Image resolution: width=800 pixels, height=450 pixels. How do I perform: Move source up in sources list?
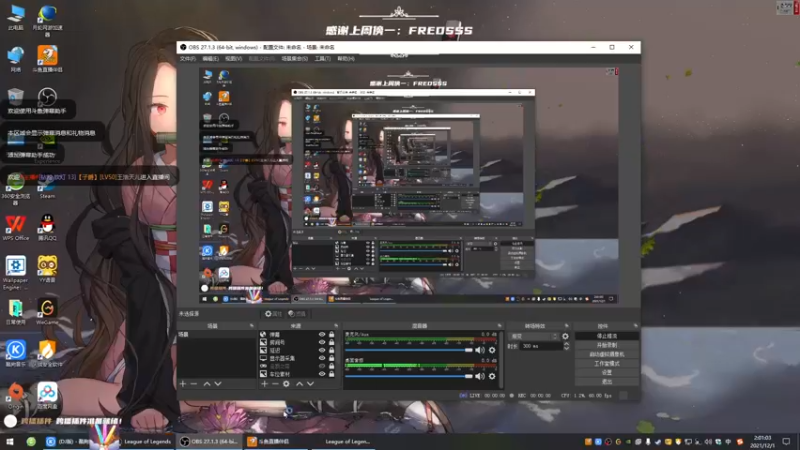coord(299,384)
